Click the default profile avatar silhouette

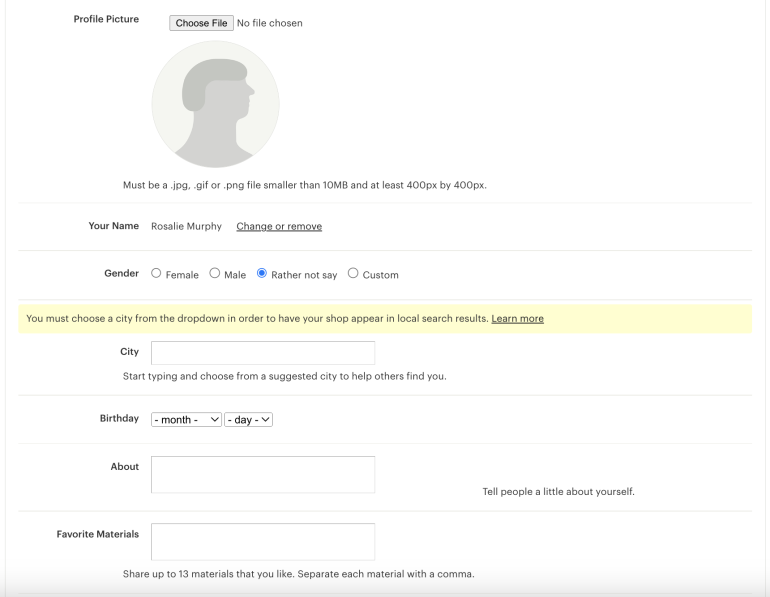tap(215, 104)
